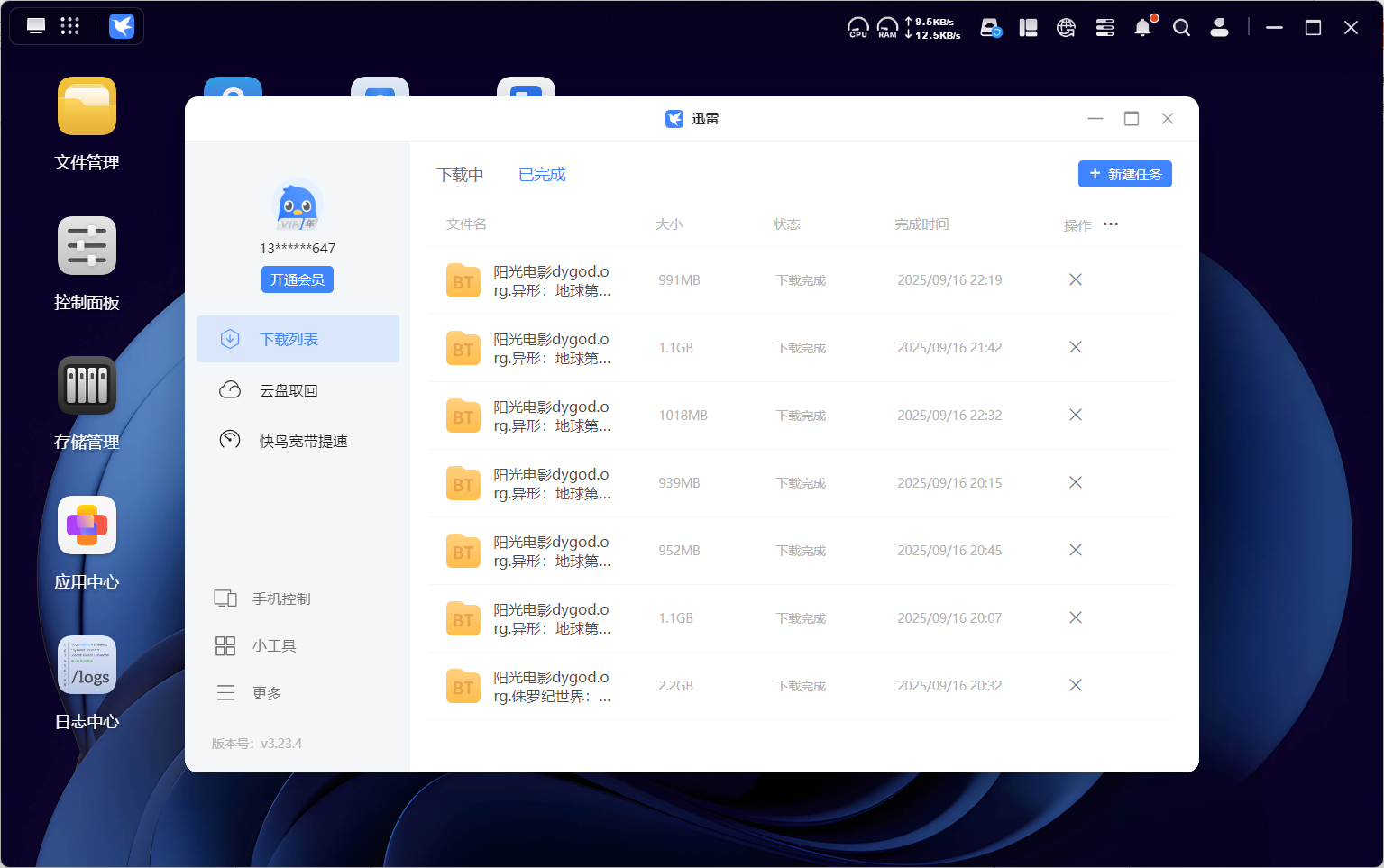1384x868 pixels.
Task: Expand the 更多 menu
Action: tap(249, 692)
